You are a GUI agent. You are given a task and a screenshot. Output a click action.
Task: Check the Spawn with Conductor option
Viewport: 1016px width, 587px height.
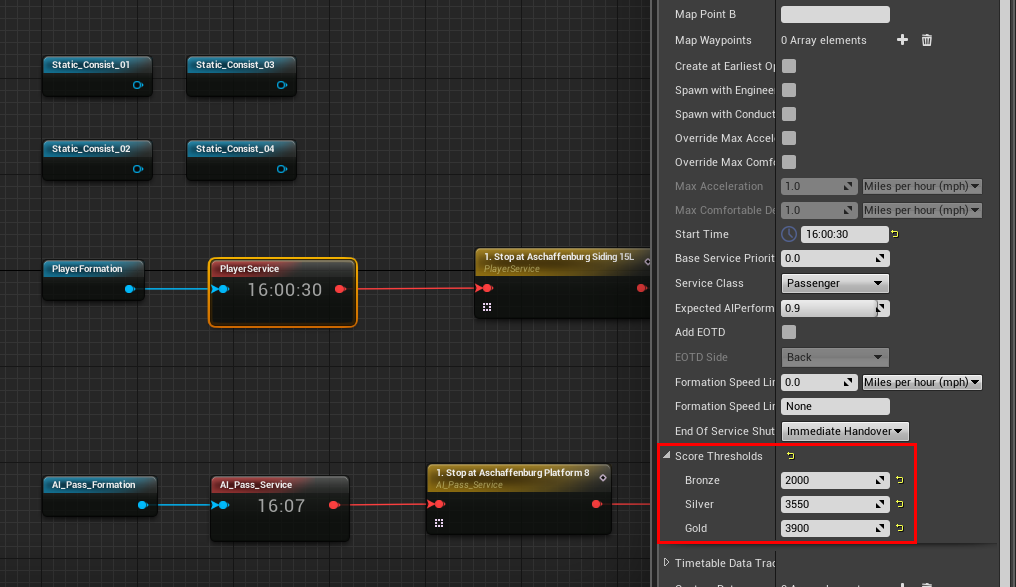tap(787, 113)
